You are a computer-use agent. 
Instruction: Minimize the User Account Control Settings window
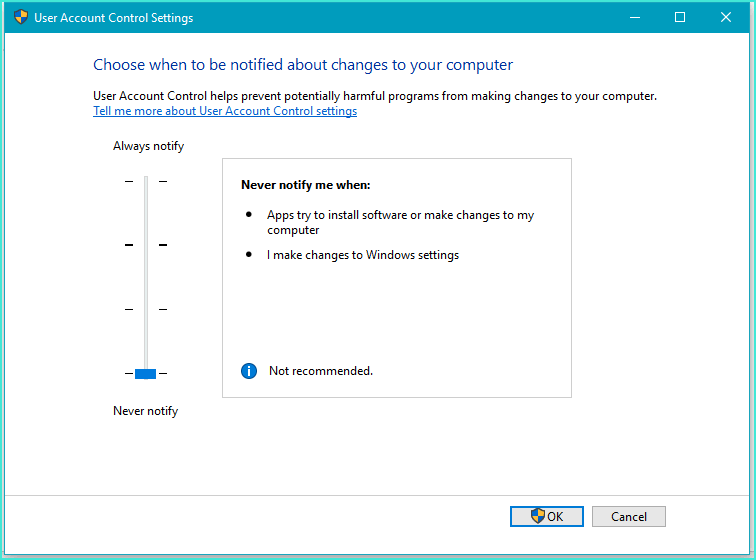[x=635, y=17]
